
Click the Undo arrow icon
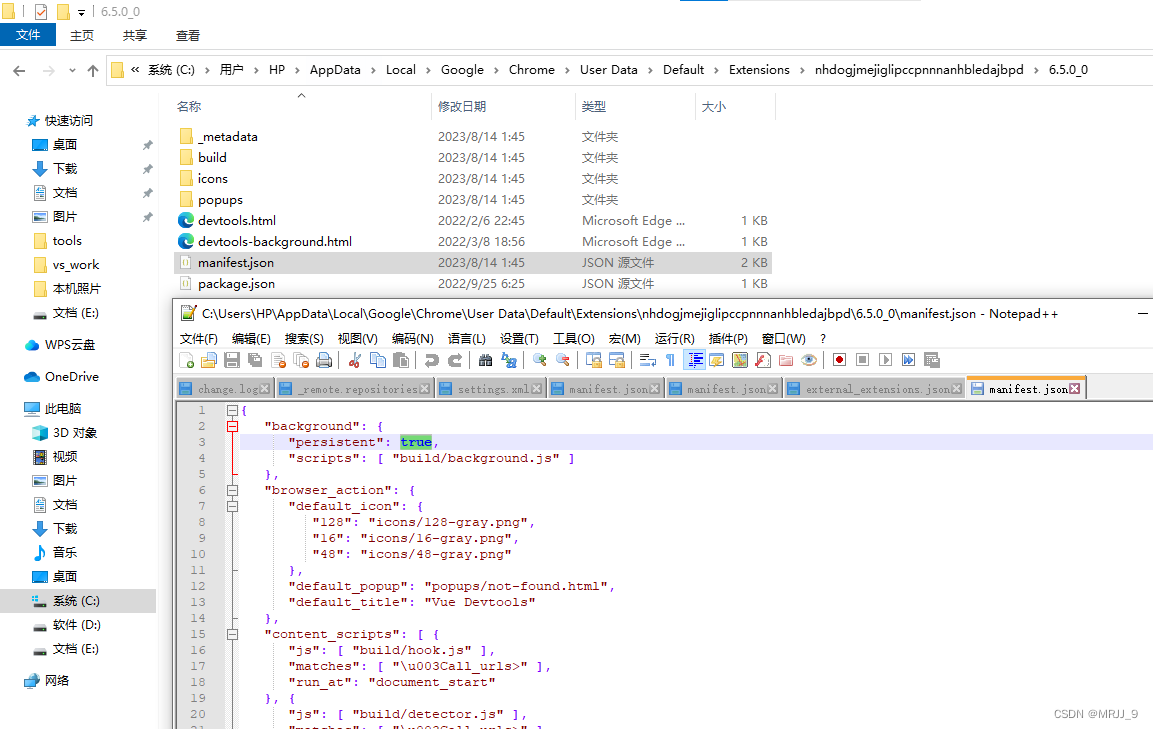tap(432, 360)
